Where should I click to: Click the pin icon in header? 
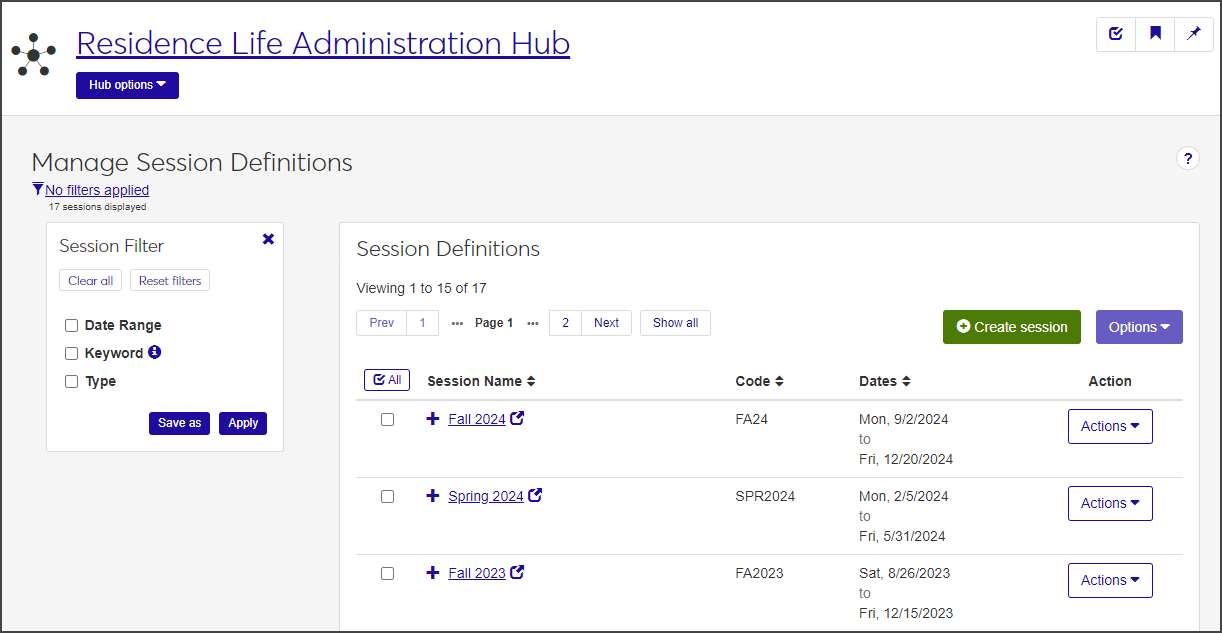tap(1194, 34)
